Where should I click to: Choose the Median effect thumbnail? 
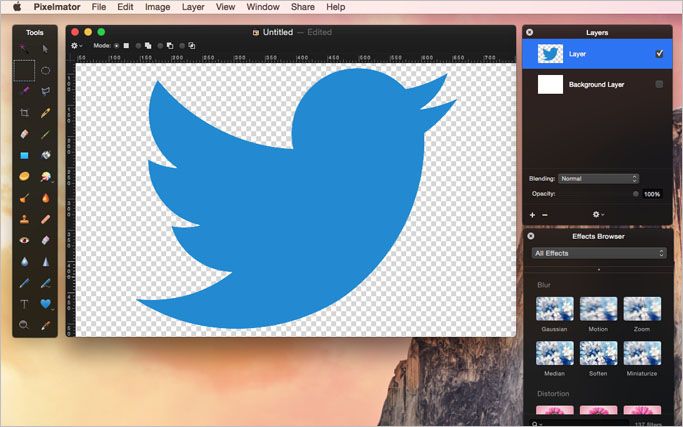(x=555, y=353)
